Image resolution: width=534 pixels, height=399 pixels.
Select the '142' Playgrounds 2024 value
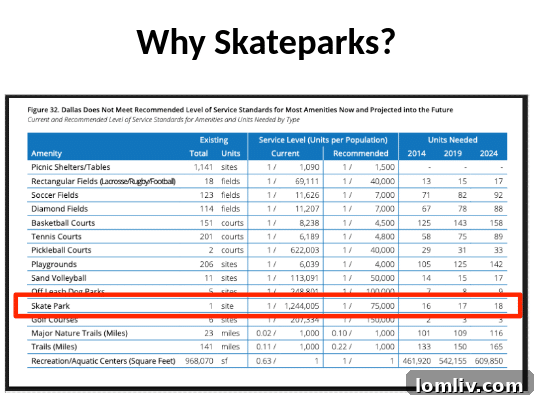point(496,264)
